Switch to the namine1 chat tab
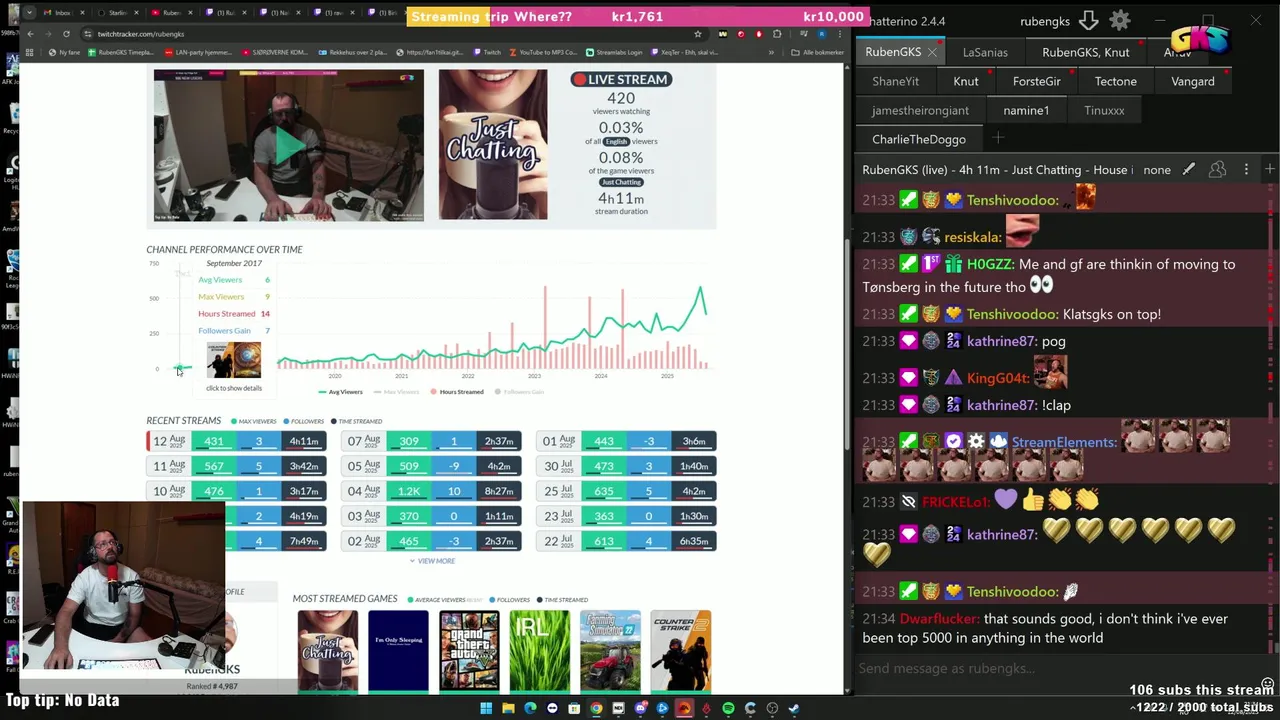Viewport: 1280px width, 720px height. (1026, 110)
